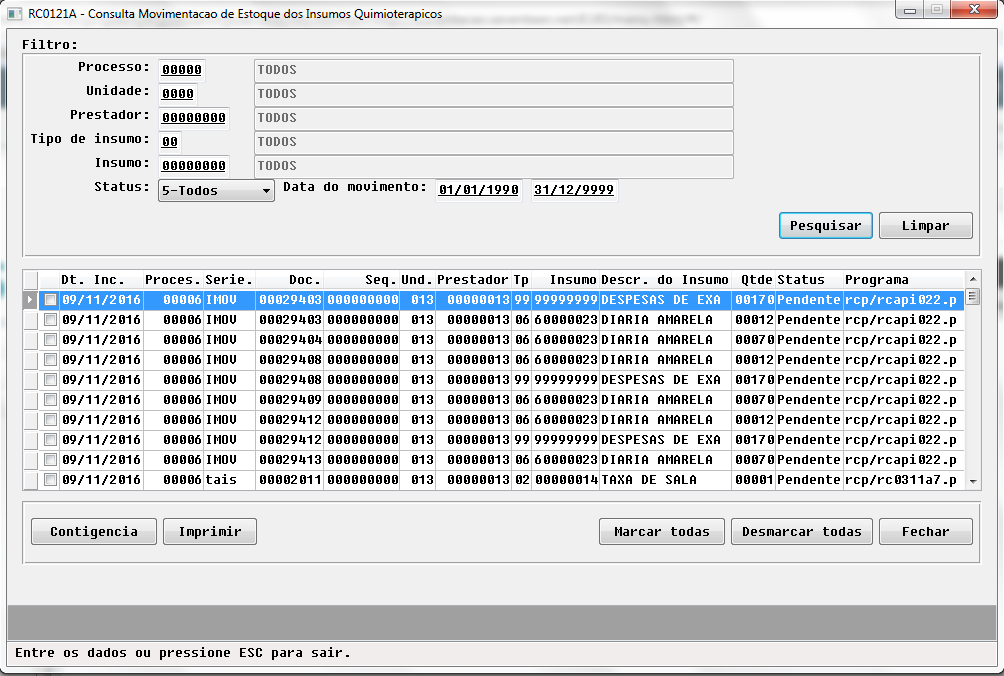Click start date field 01/01/1990

pos(478,190)
